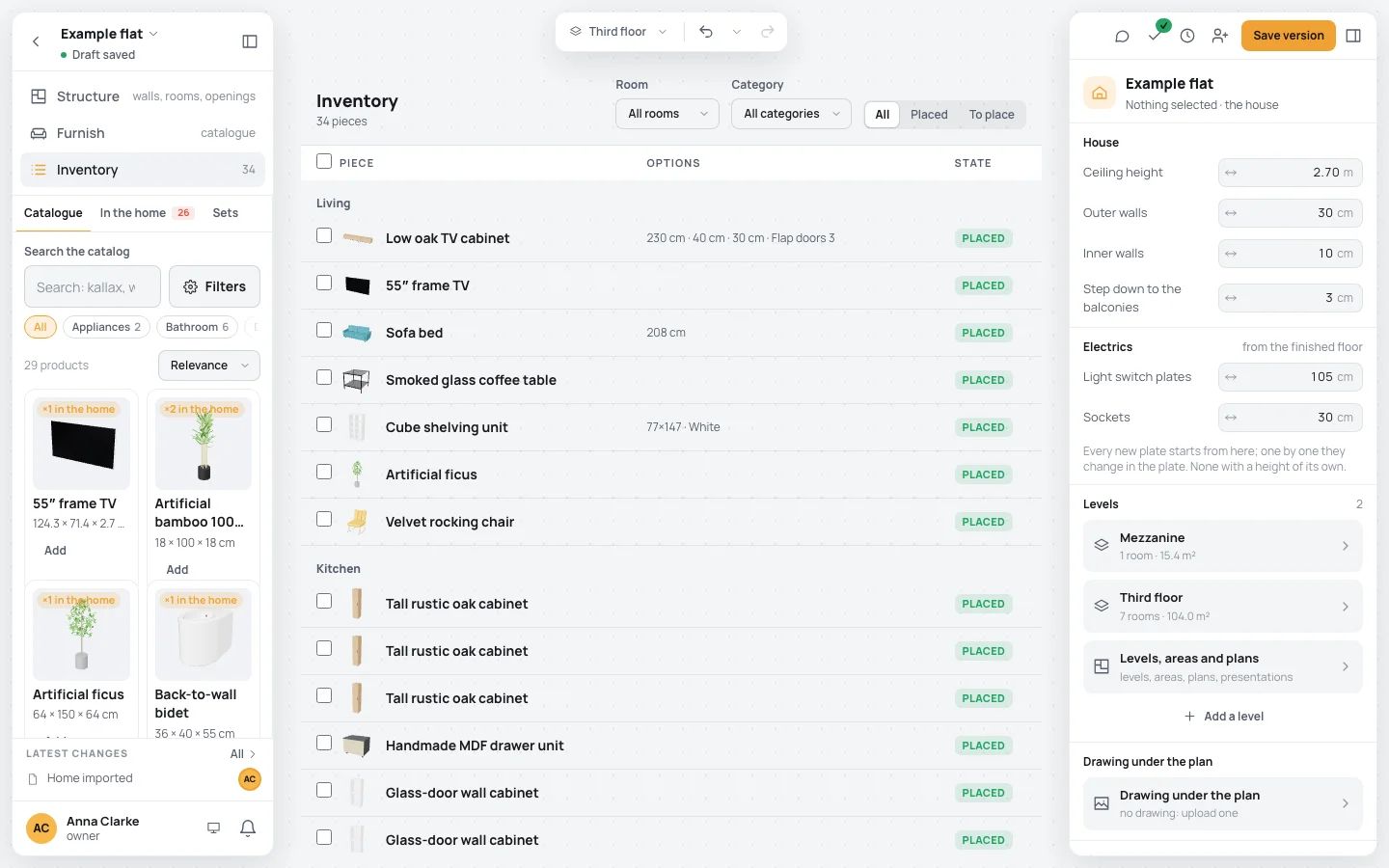Viewport: 1389px width, 868px height.
Task: Click the monitor display icon near Anna Clarke
Action: tap(214, 827)
